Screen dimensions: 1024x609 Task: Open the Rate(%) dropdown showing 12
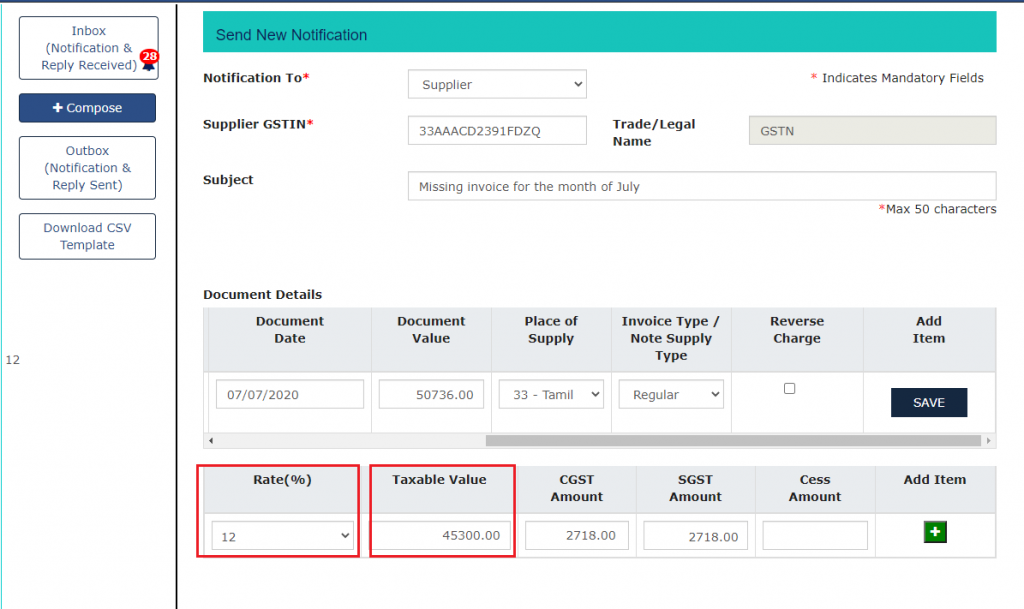(x=282, y=536)
